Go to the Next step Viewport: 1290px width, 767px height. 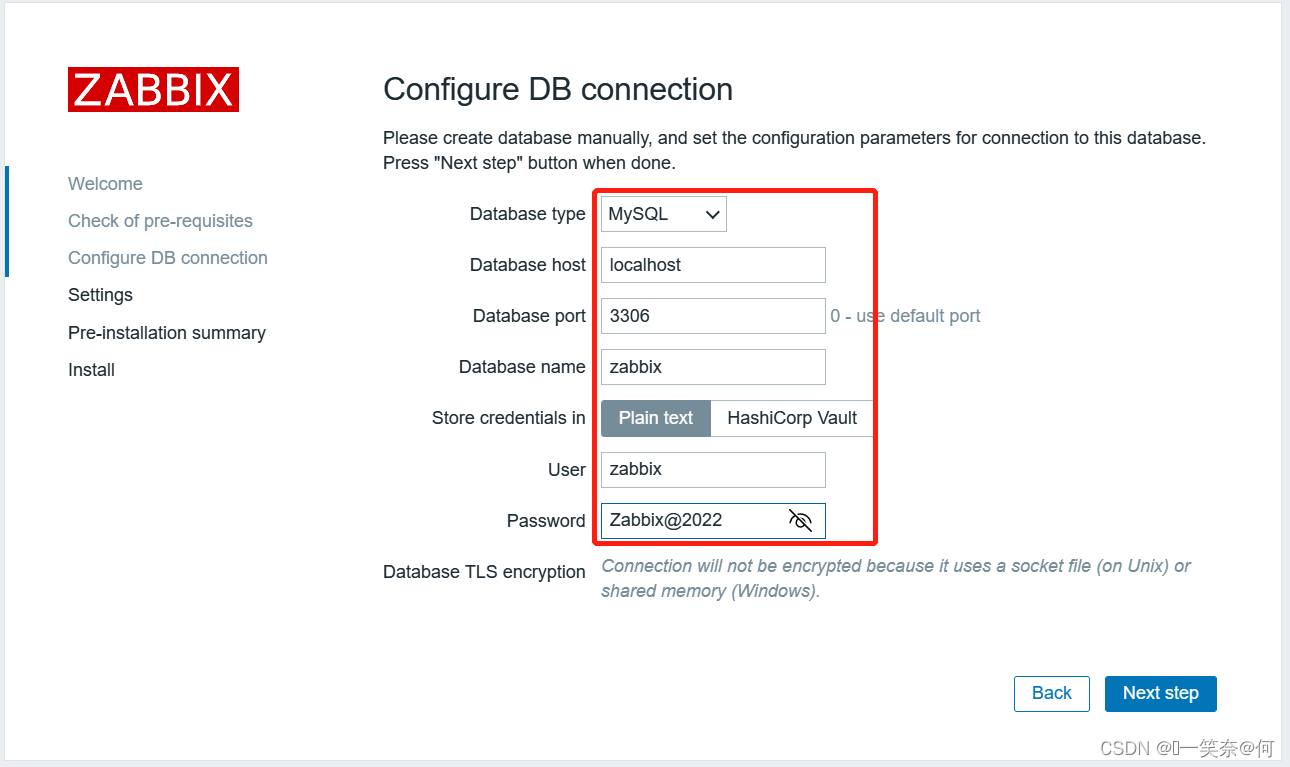(x=1160, y=693)
